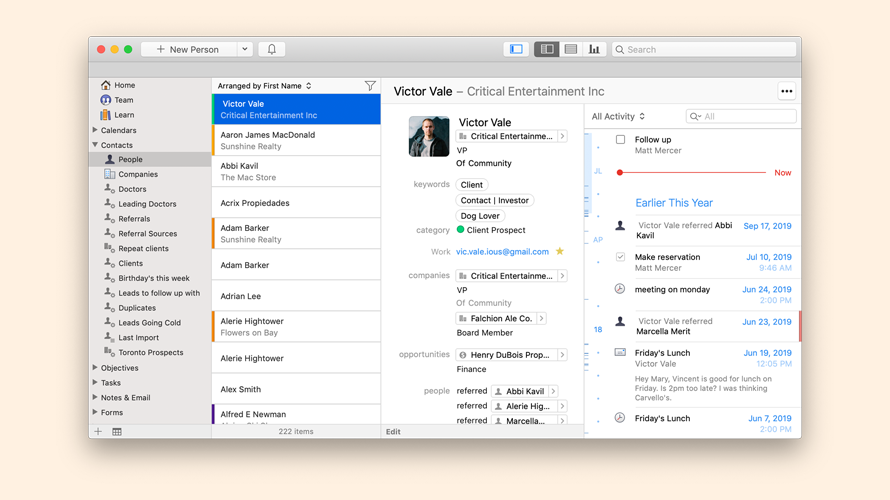Viewport: 890px width, 500px height.
Task: Select the split list-detail view
Action: pos(547,49)
